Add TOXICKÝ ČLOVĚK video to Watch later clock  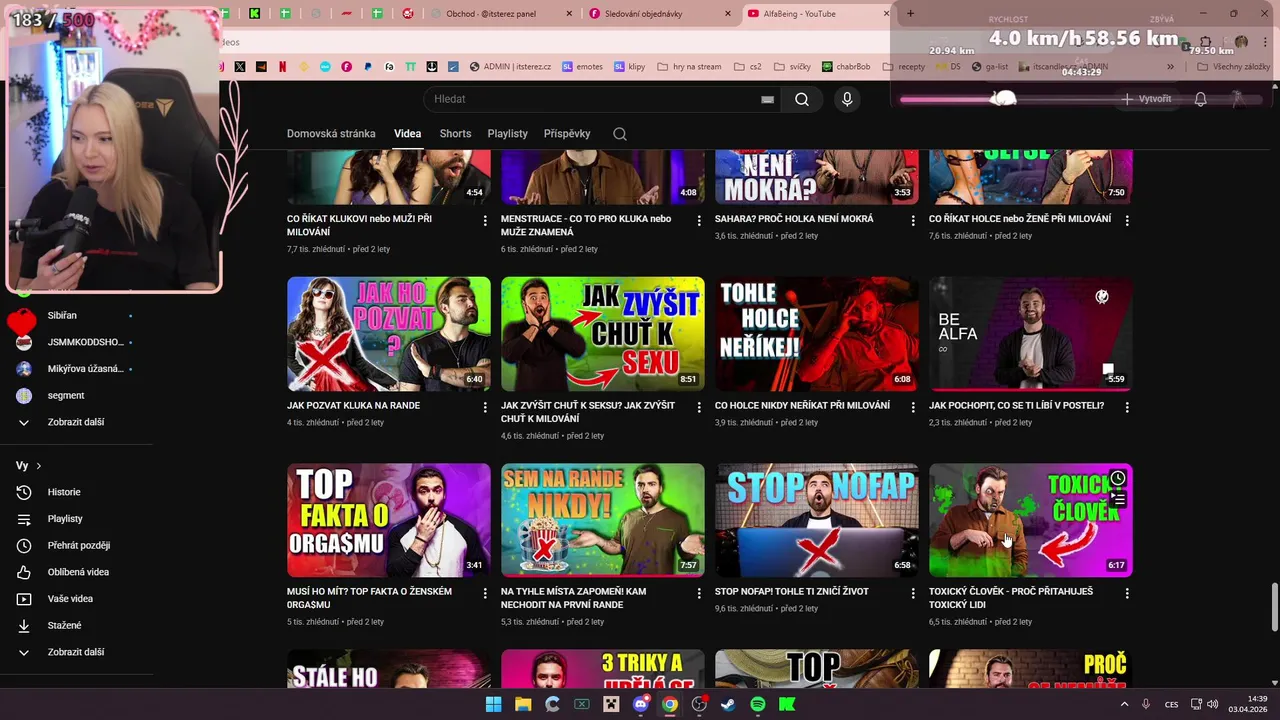click(1118, 478)
